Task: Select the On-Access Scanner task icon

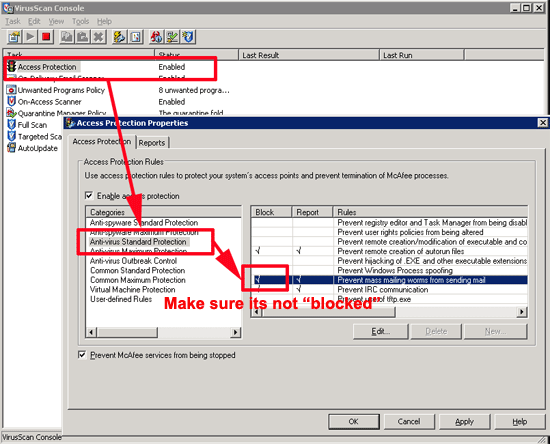Action: pyautogui.click(x=11, y=101)
